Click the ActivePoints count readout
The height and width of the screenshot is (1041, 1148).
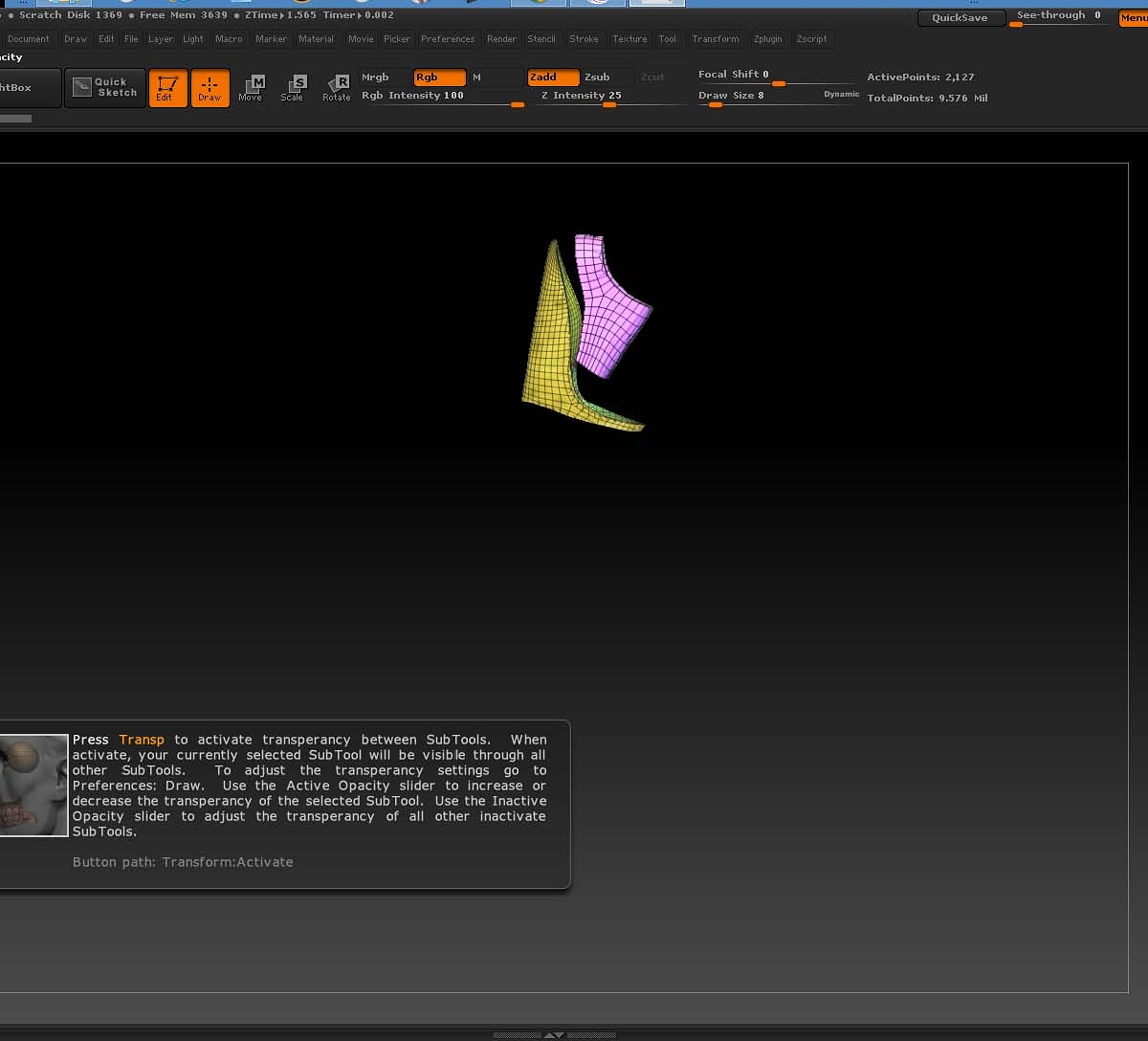(920, 78)
